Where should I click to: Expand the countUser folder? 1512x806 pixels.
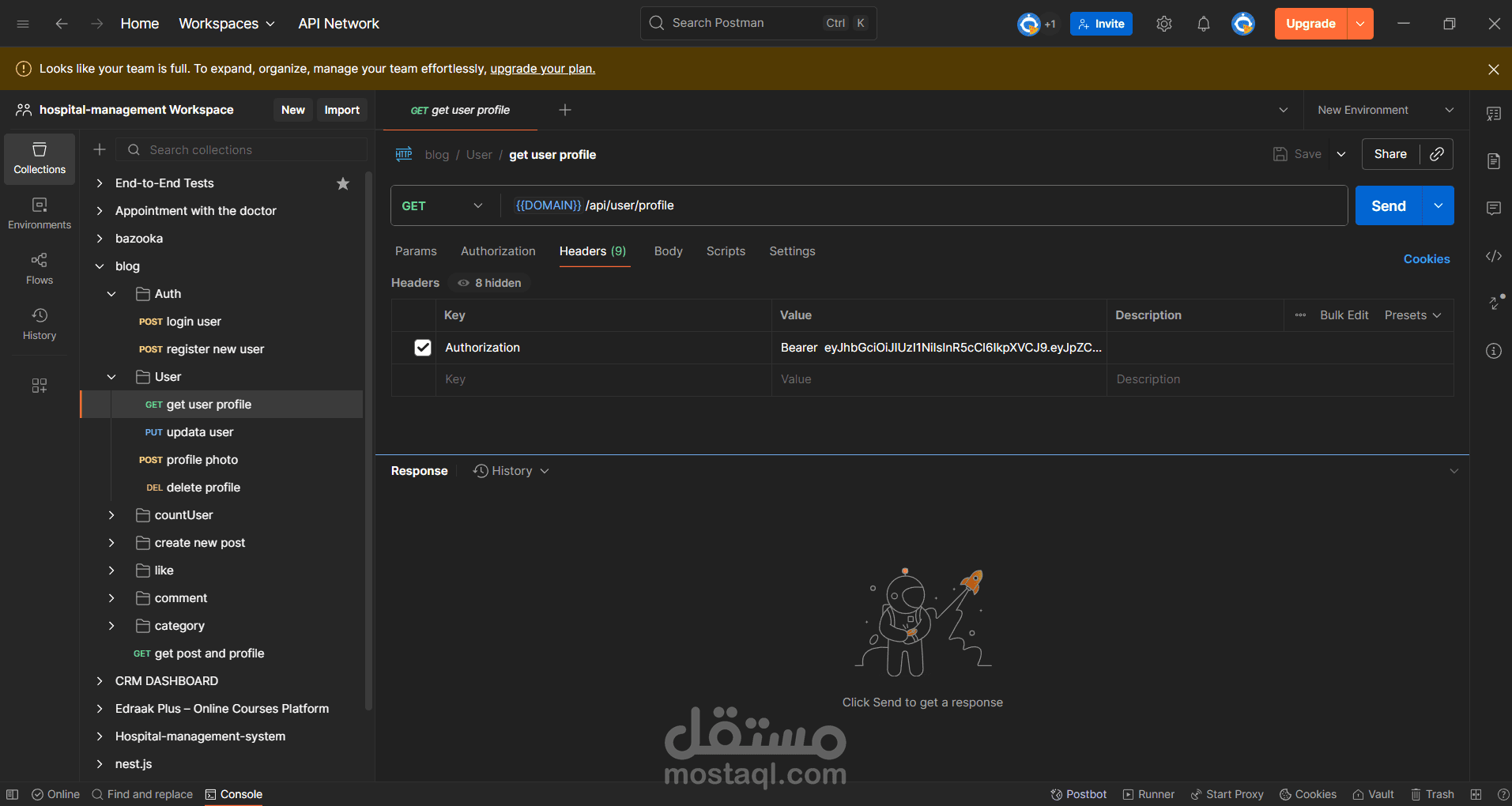click(x=111, y=515)
